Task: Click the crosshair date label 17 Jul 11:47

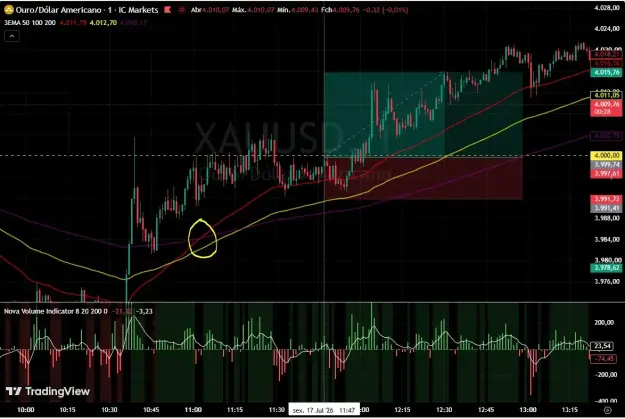Action: [x=324, y=410]
